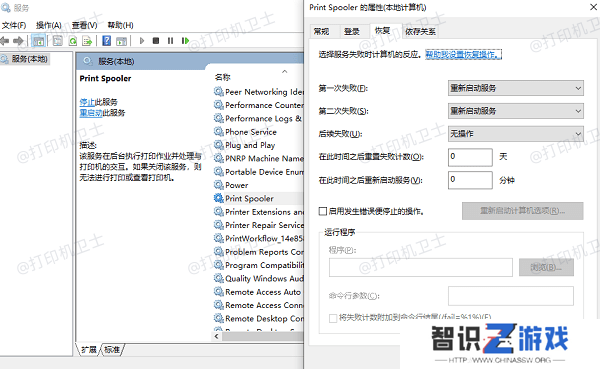Switch to the 常规 tab

321,31
